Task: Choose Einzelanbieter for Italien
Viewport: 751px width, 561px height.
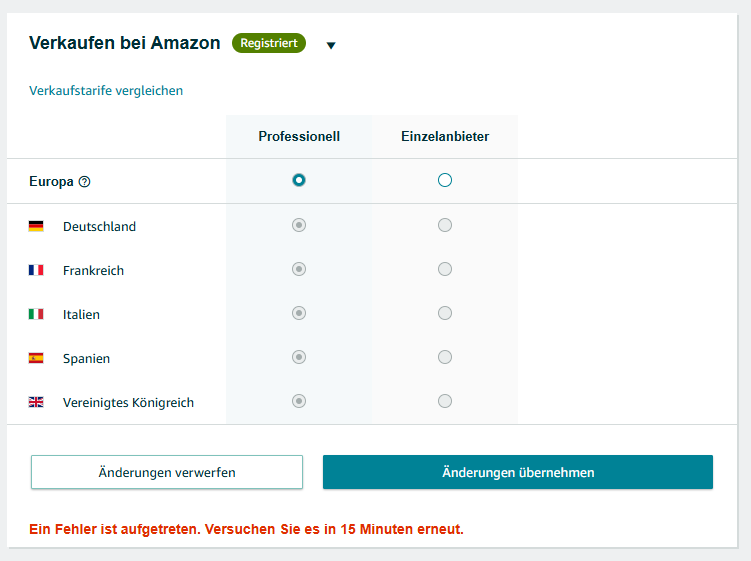Action: 445,313
